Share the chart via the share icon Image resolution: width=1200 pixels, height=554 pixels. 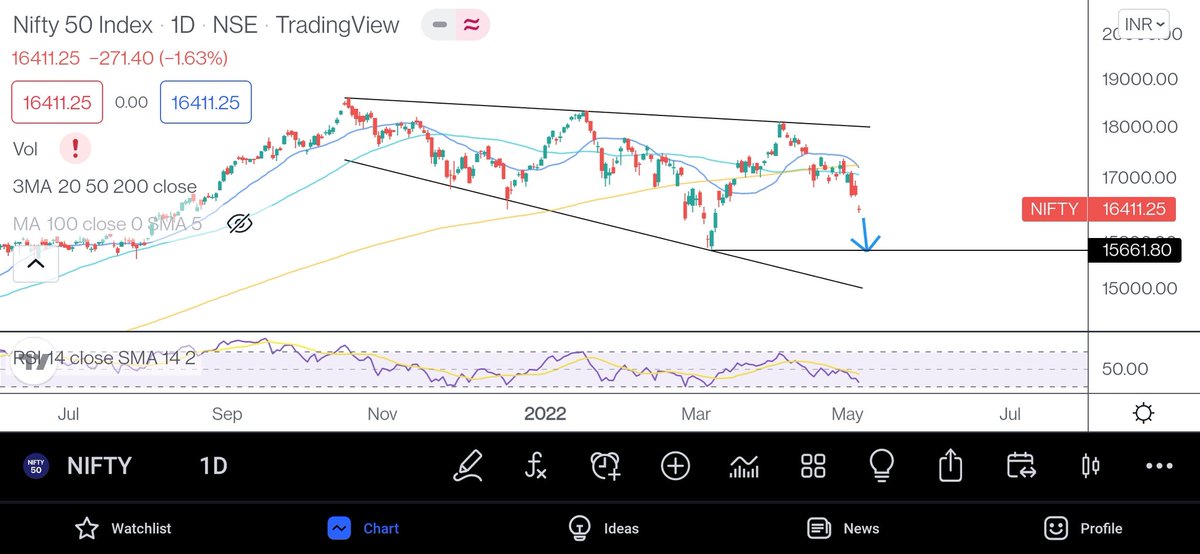(951, 466)
